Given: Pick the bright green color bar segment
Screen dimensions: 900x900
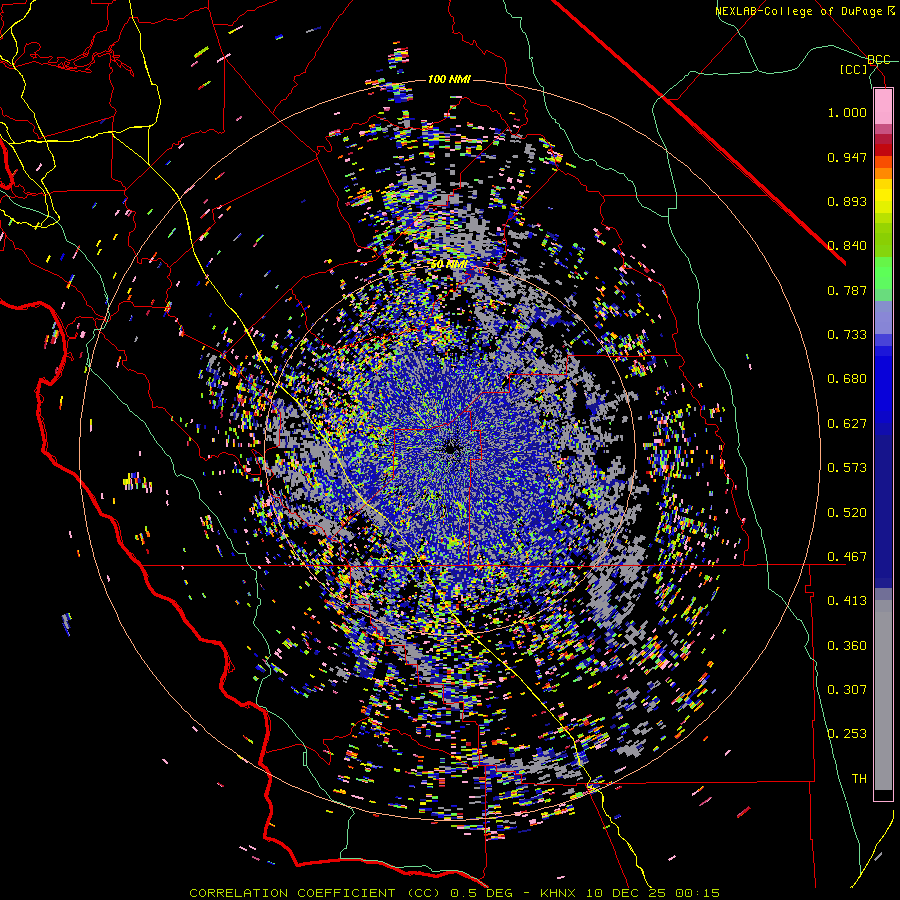Looking at the screenshot, I should (883, 273).
